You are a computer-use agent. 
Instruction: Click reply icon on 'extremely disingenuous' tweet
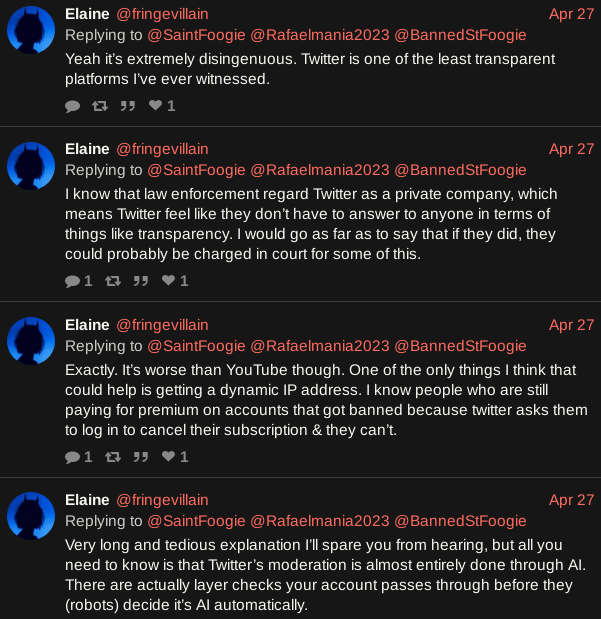pyautogui.click(x=73, y=106)
